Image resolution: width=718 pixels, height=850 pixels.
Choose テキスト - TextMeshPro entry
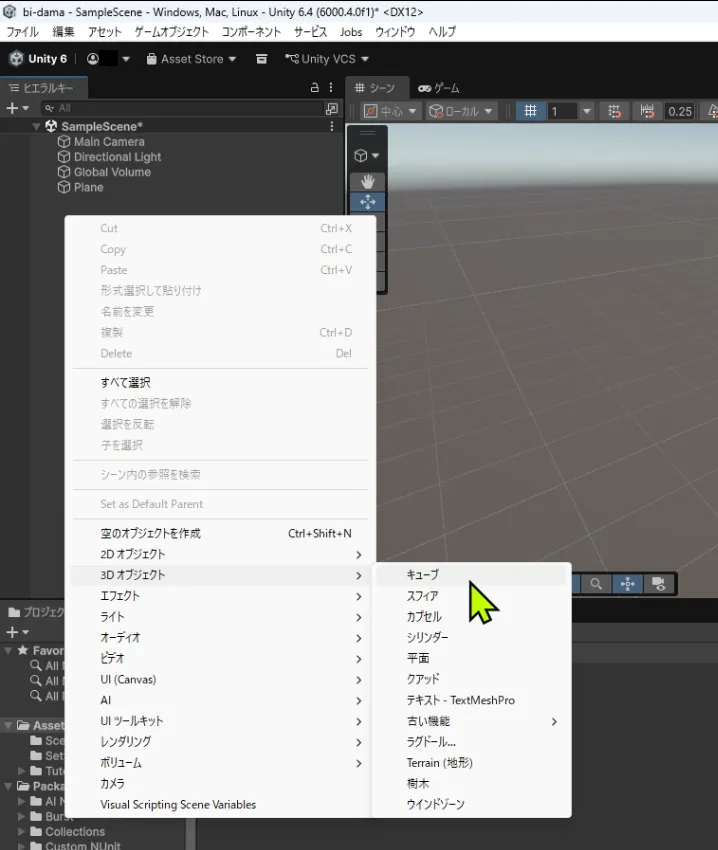coord(471,700)
